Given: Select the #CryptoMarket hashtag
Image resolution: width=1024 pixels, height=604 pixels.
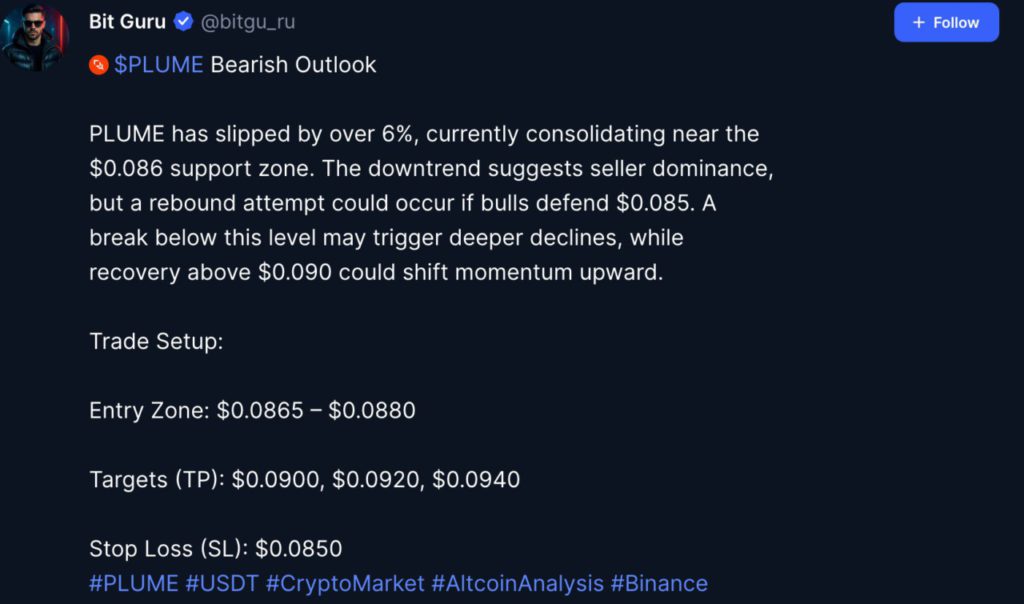Looking at the screenshot, I should point(345,583).
